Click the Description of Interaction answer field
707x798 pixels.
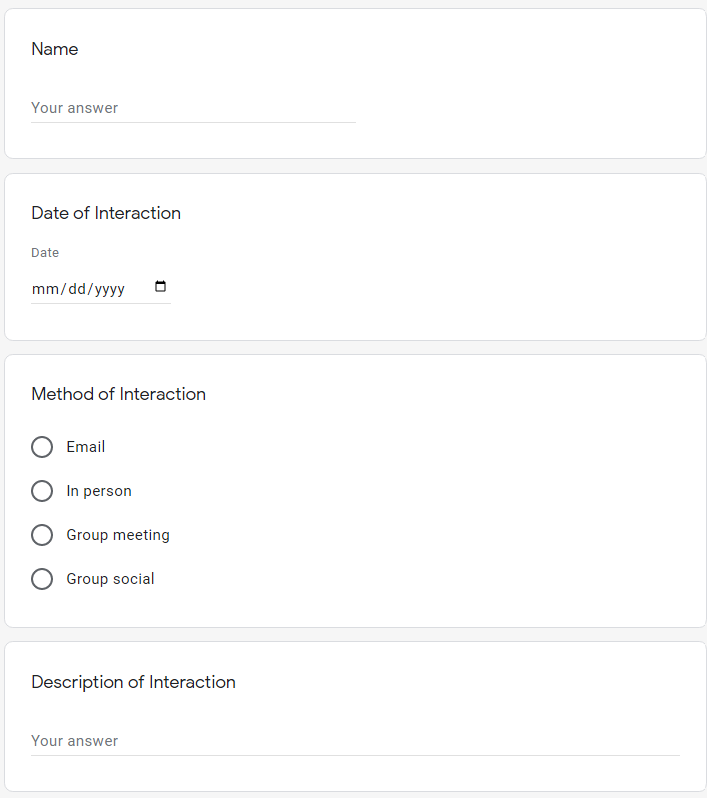click(355, 741)
